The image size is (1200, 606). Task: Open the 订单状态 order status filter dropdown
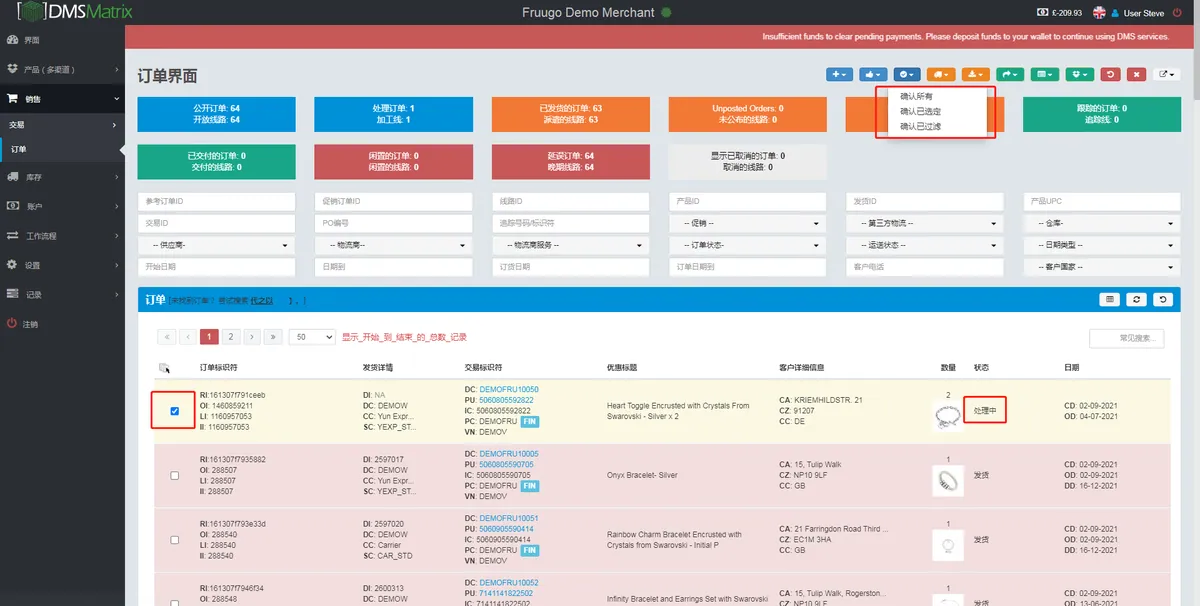point(750,245)
